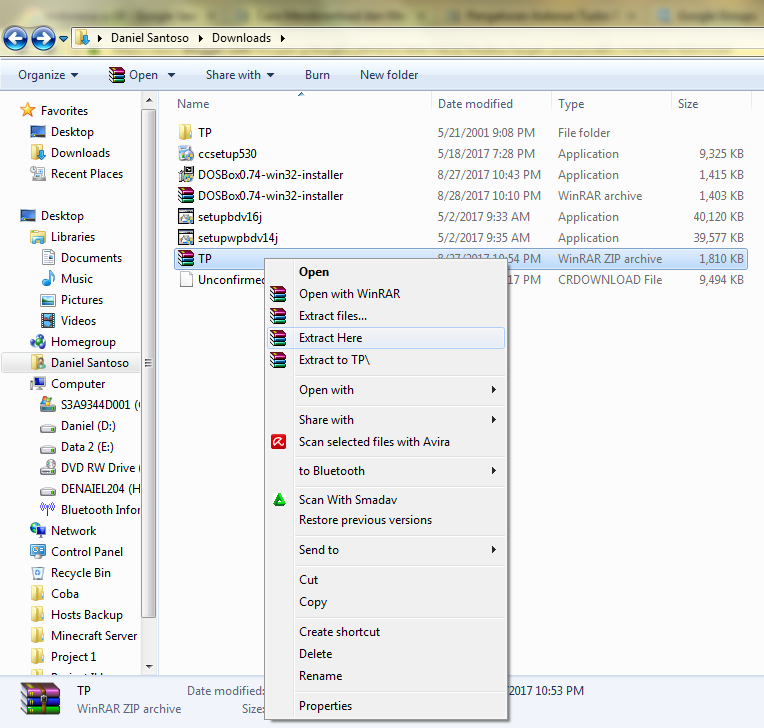Choose Copy from context menu
The height and width of the screenshot is (728, 764).
(386, 602)
